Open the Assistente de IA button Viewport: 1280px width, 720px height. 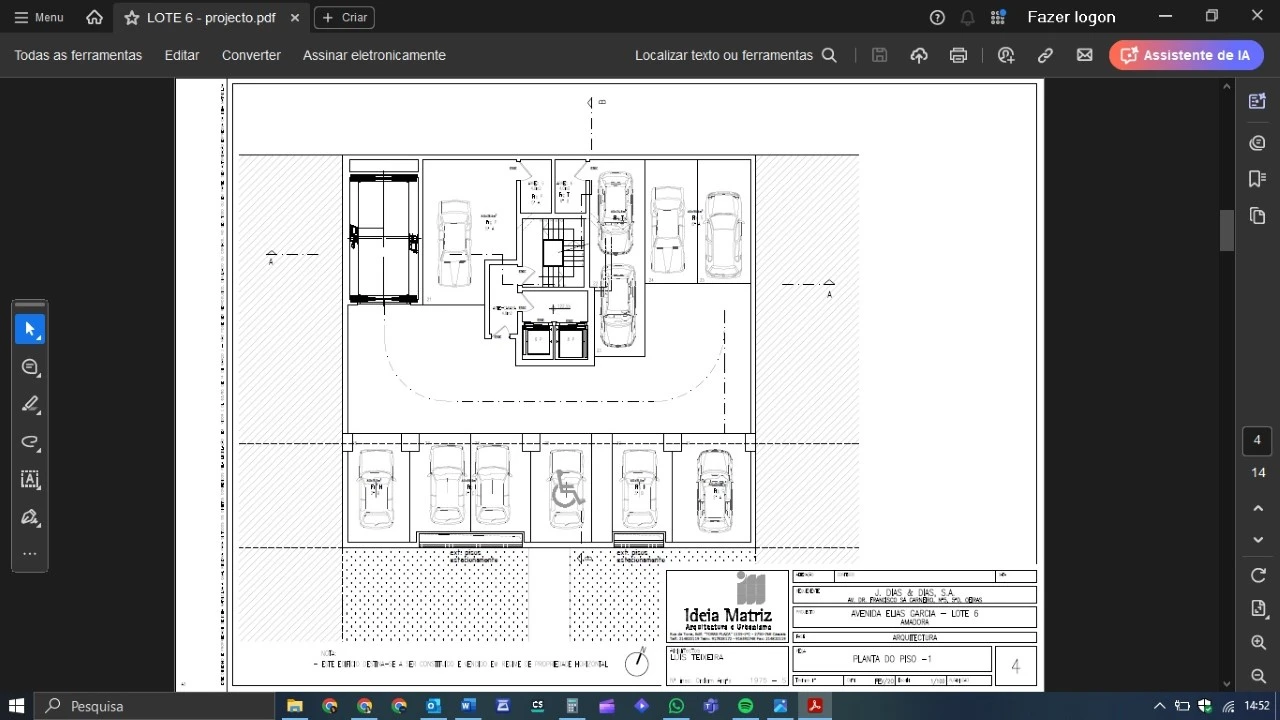tap(1186, 55)
